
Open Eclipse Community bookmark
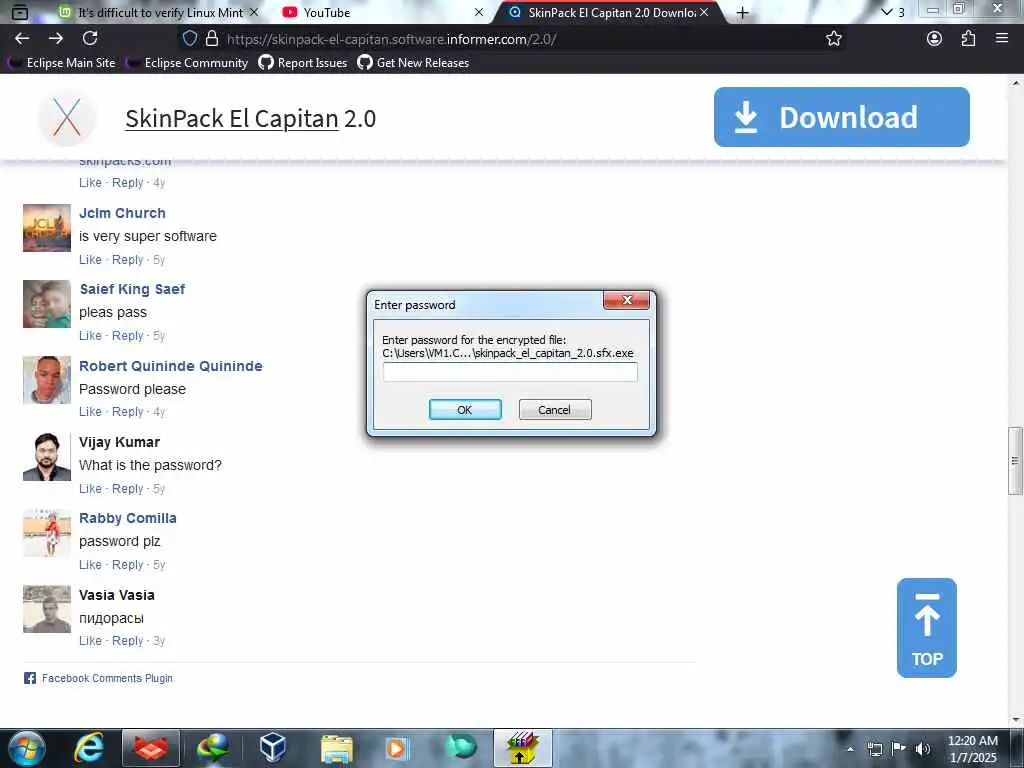click(x=187, y=63)
